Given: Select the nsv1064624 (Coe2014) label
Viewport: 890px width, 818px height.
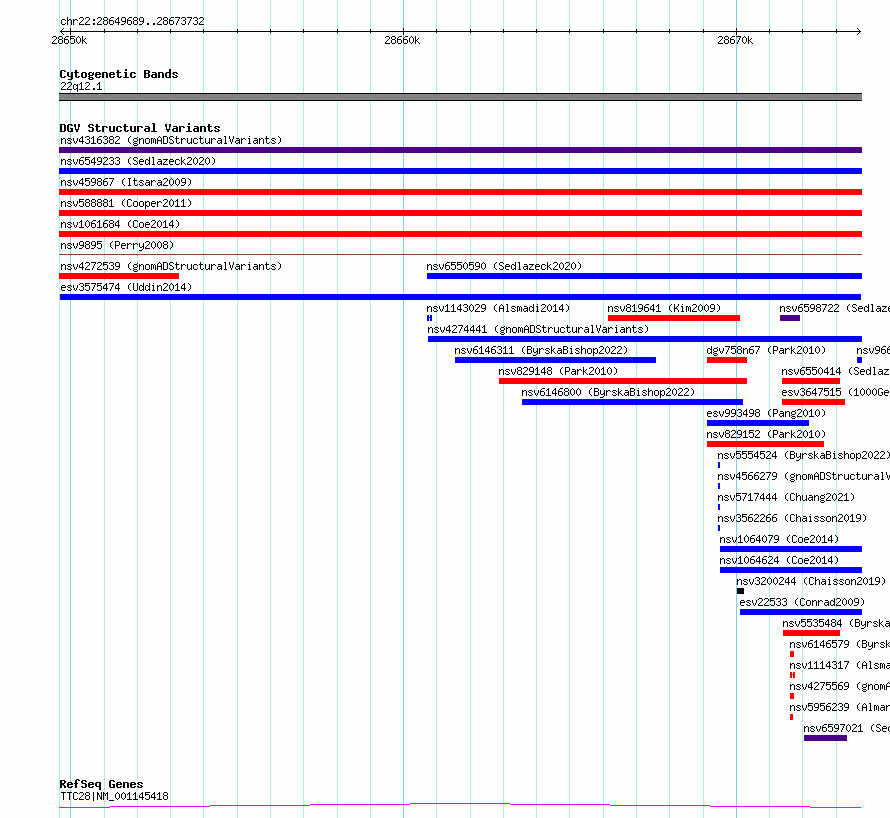Looking at the screenshot, I should [x=779, y=560].
